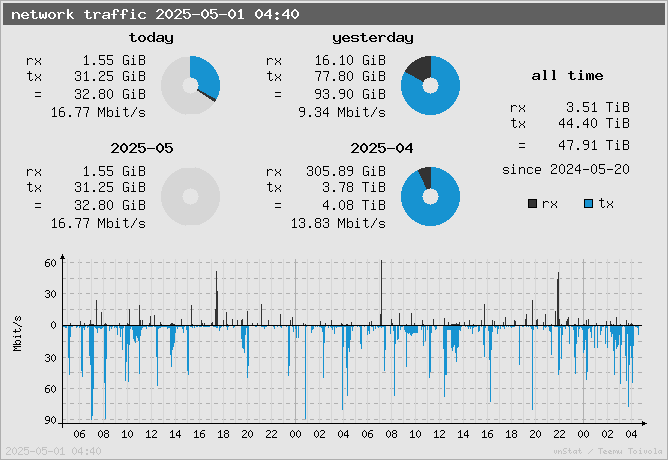Click the 'since 2024-05-20' text
This screenshot has height=460, width=668.
pos(566,170)
